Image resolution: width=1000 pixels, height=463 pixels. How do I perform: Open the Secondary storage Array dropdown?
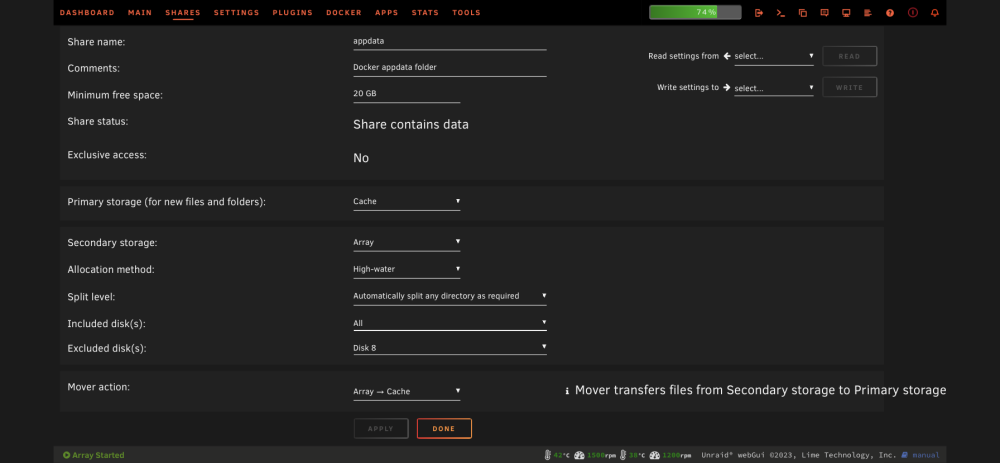(x=407, y=242)
